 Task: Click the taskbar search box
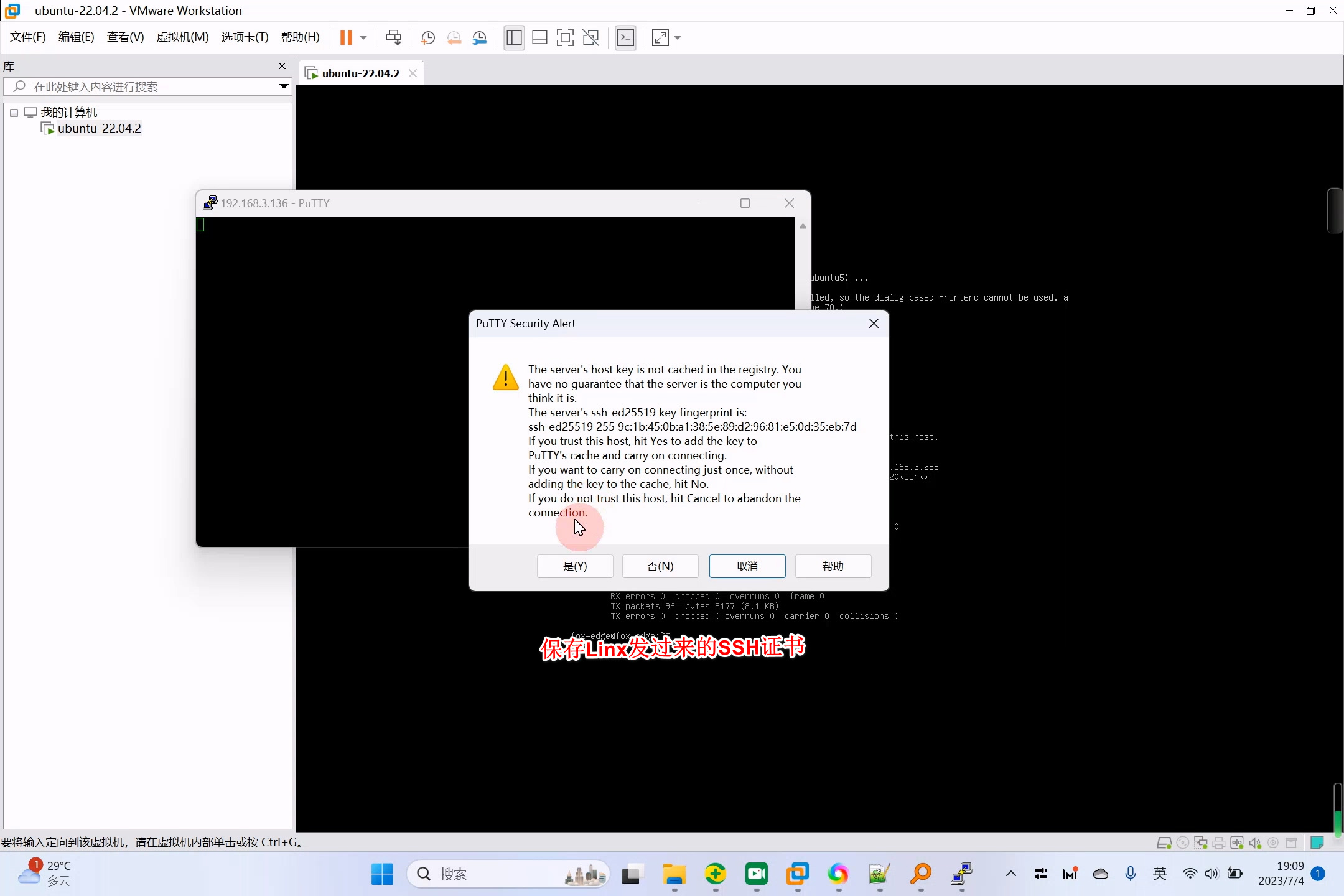click(x=508, y=874)
